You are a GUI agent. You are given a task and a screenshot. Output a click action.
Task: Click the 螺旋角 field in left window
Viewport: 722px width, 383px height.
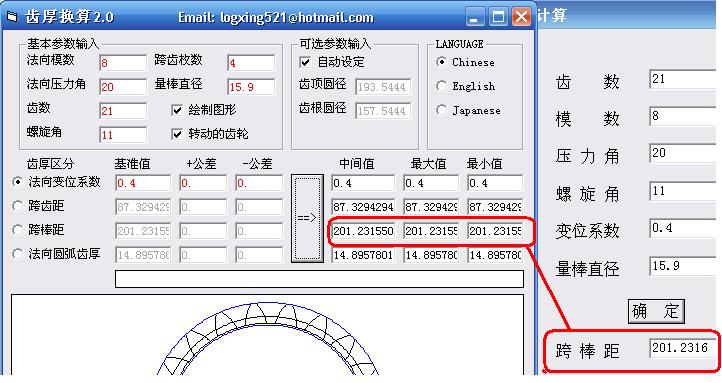click(x=123, y=135)
